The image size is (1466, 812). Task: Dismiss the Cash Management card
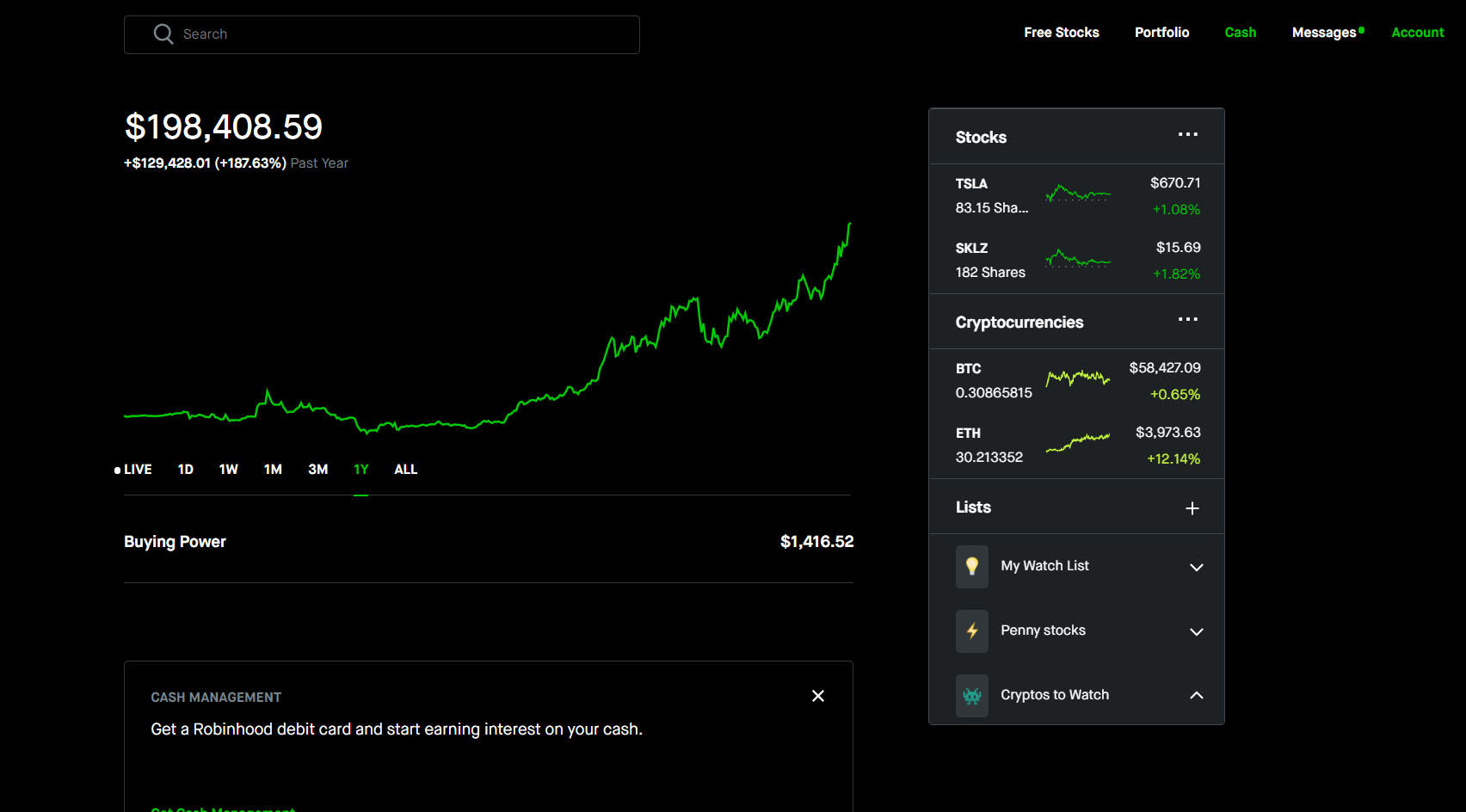818,696
